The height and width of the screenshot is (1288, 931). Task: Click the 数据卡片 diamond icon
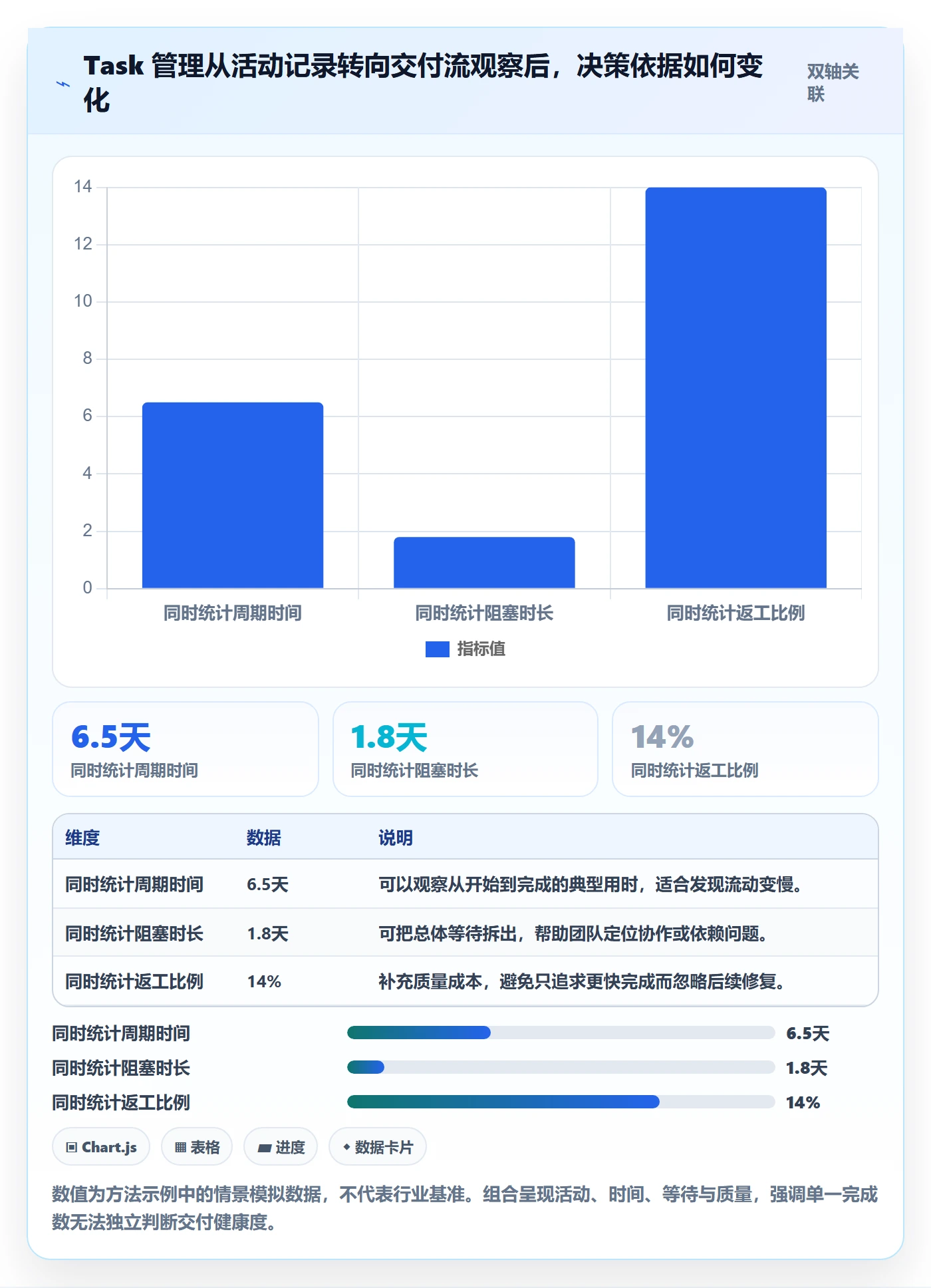[x=346, y=1147]
